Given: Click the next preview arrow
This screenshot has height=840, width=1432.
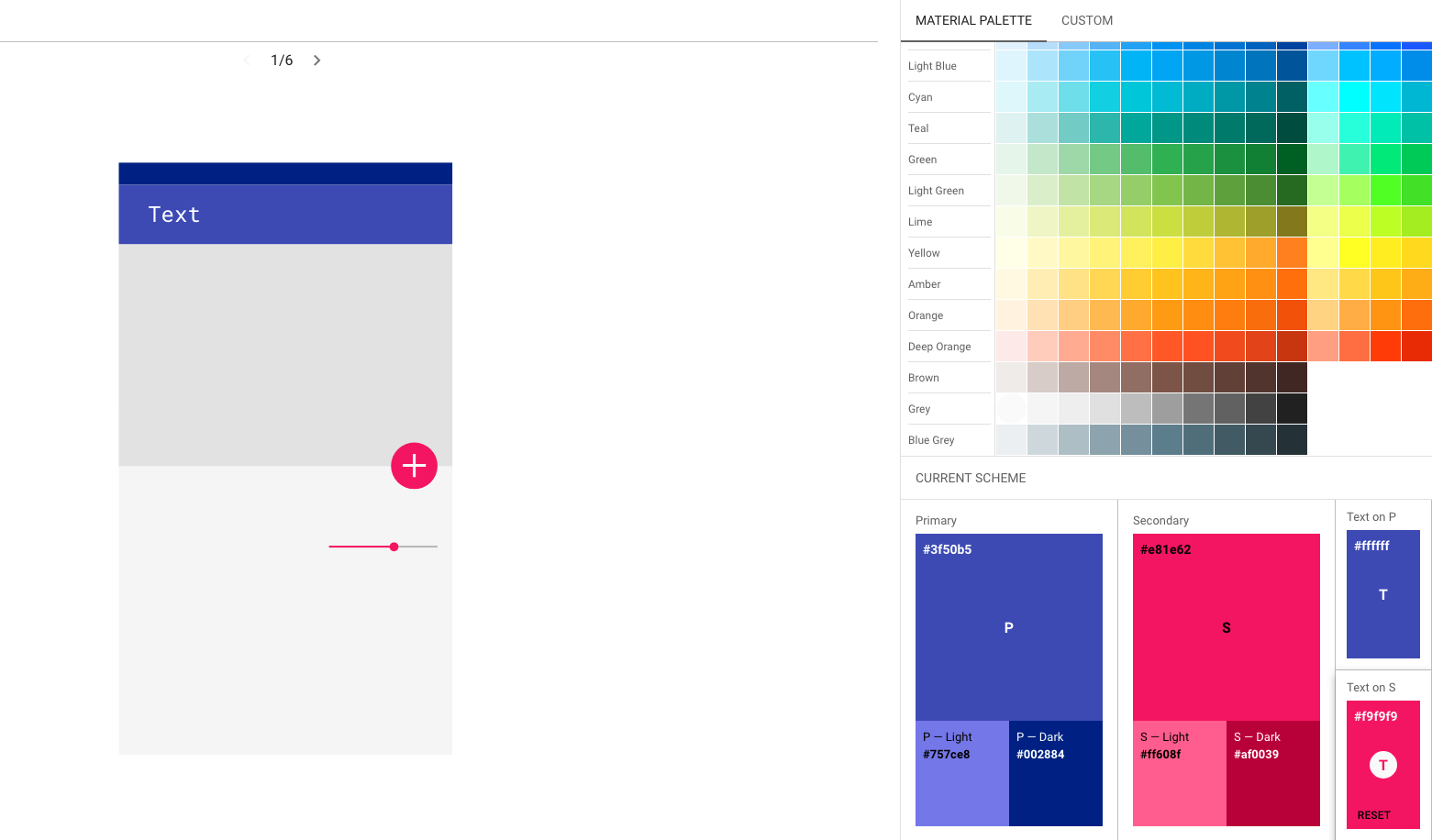Looking at the screenshot, I should [316, 60].
